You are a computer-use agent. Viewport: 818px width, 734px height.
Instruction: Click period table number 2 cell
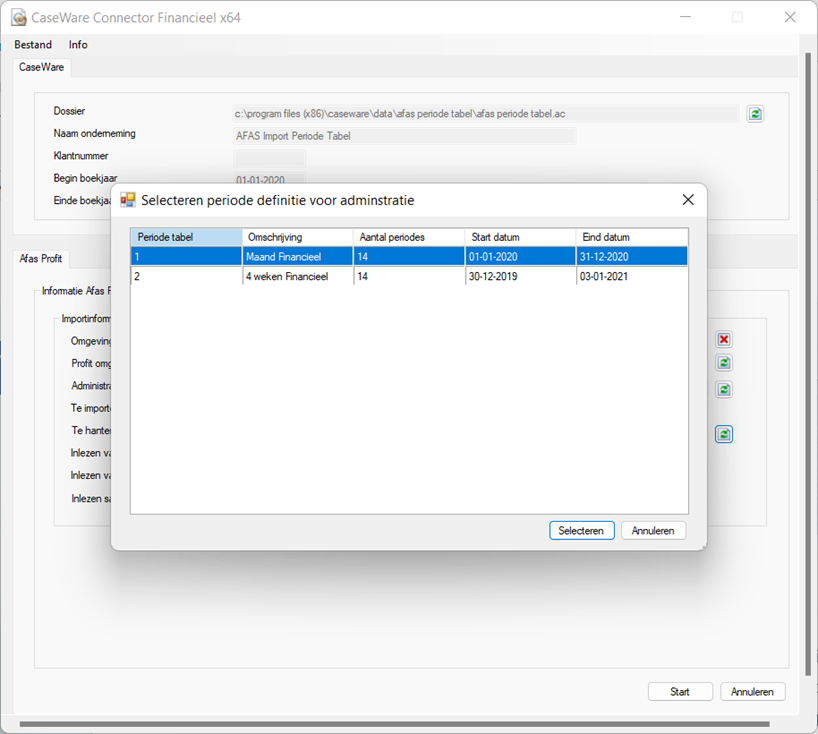pyautogui.click(x=186, y=276)
